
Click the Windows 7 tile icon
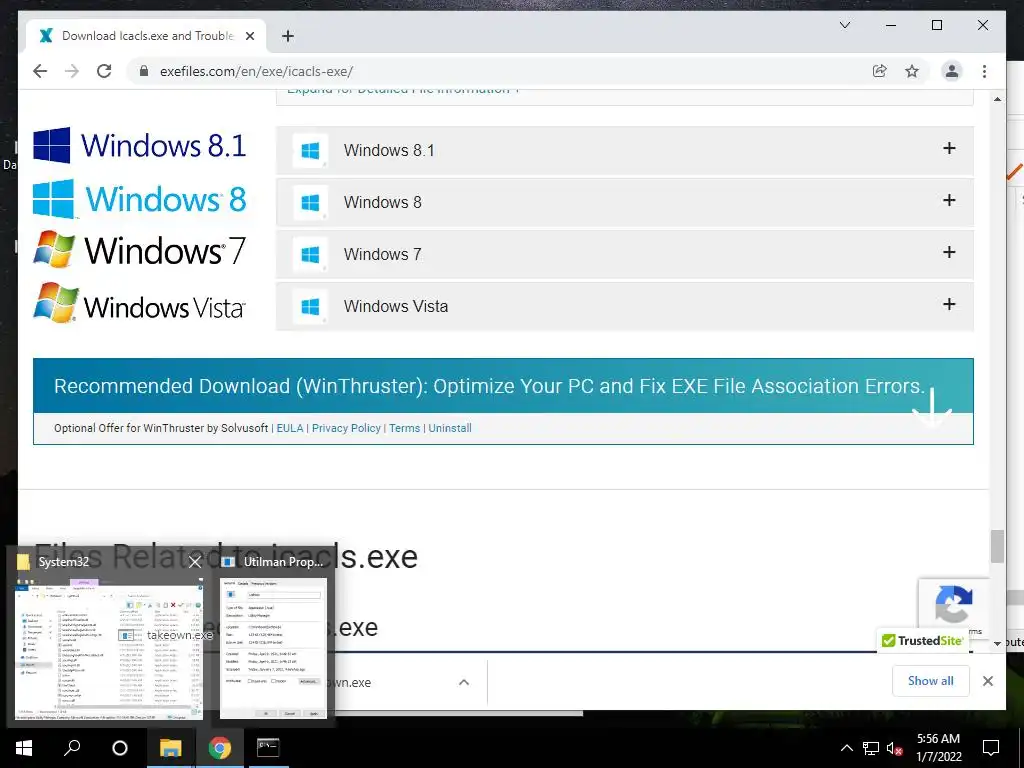tap(310, 254)
